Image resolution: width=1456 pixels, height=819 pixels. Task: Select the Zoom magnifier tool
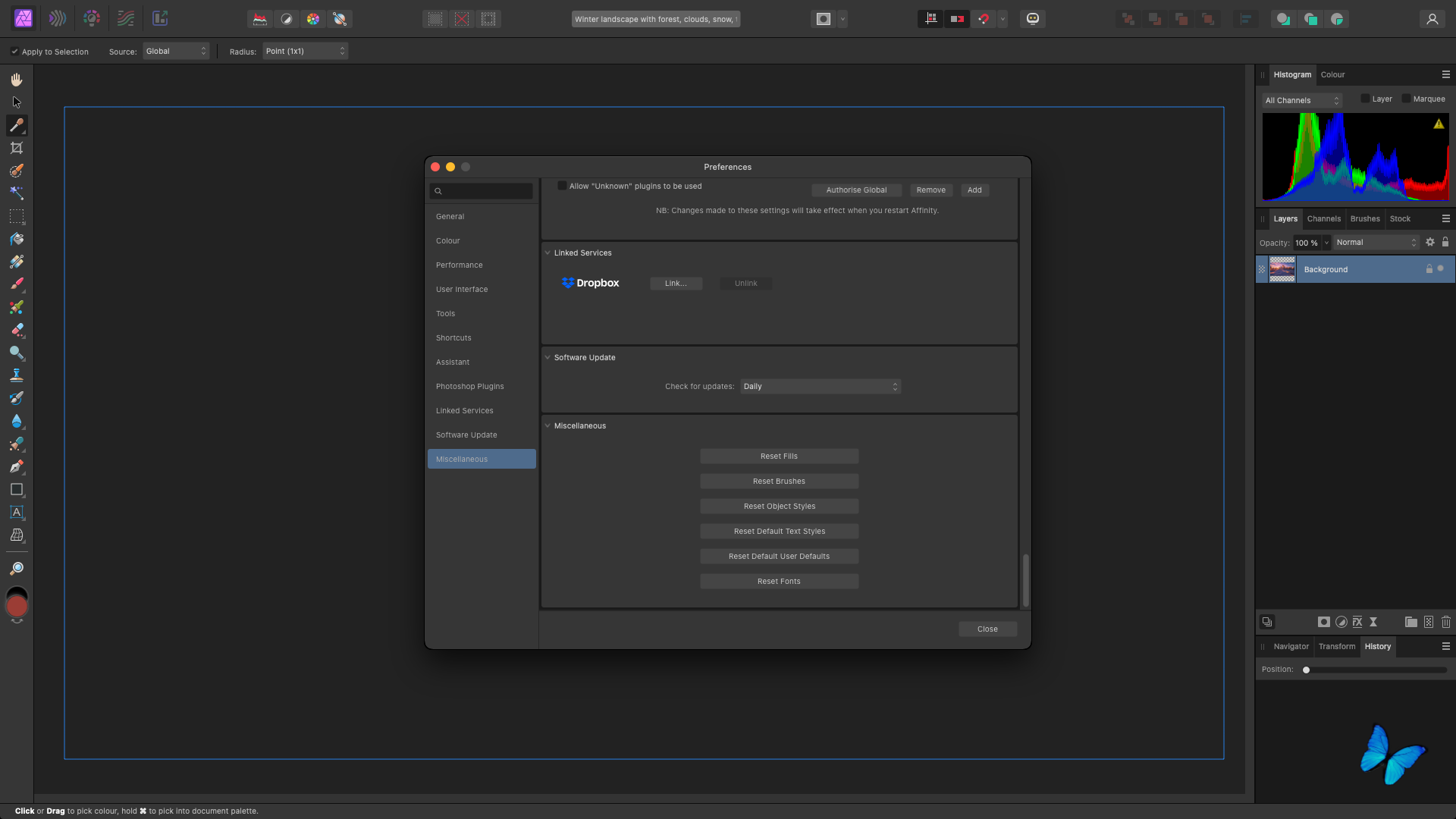point(17,569)
